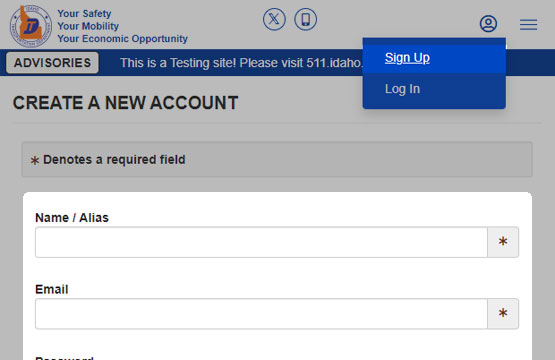Choose Log In from account dropdown

pos(434,89)
